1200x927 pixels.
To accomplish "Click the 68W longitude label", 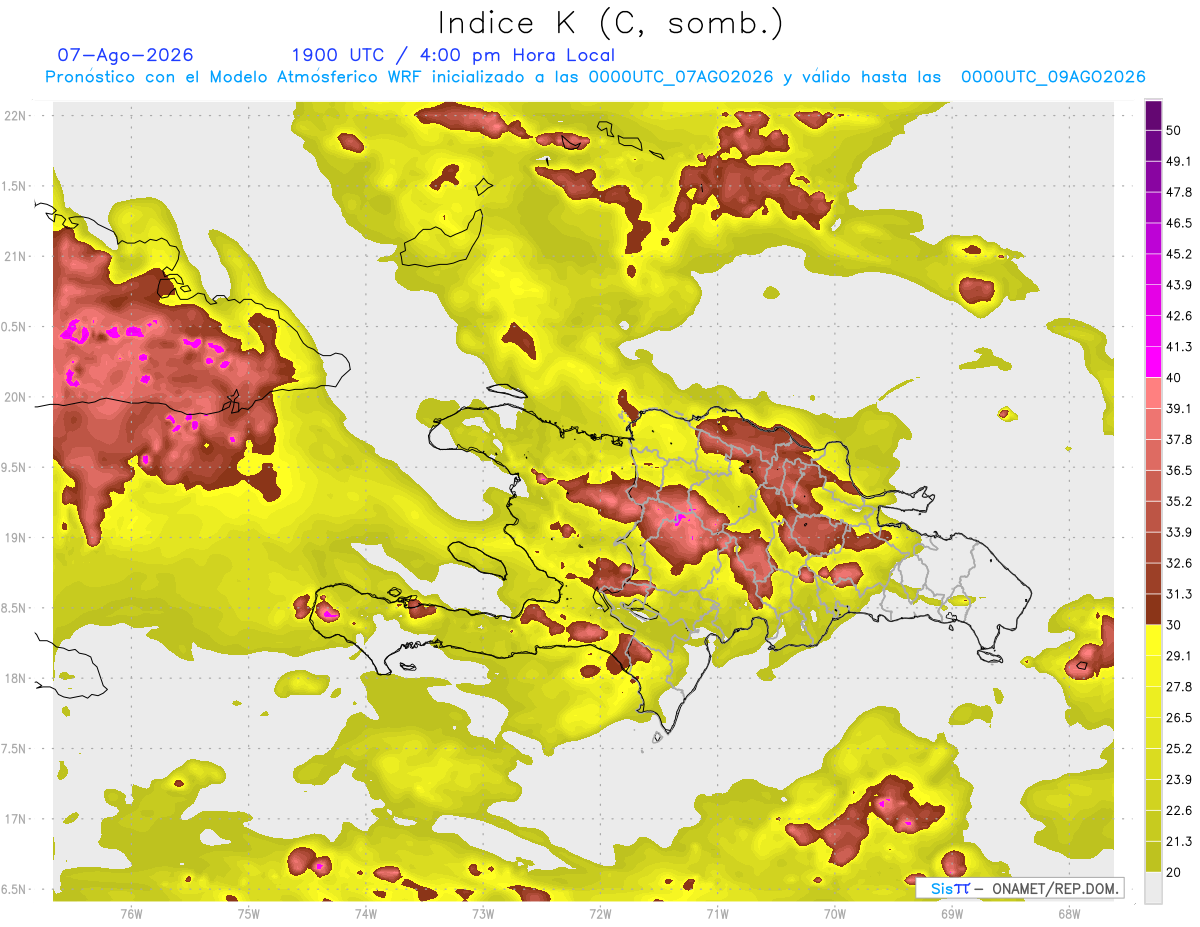I will coord(1069,912).
